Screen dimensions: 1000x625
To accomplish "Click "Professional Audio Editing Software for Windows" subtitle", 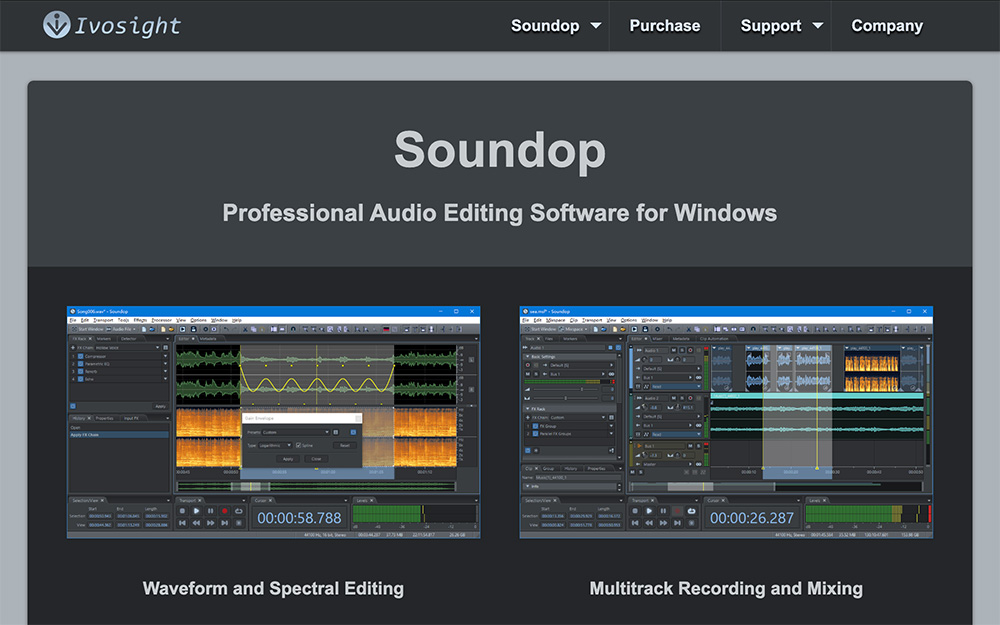I will click(x=500, y=212).
